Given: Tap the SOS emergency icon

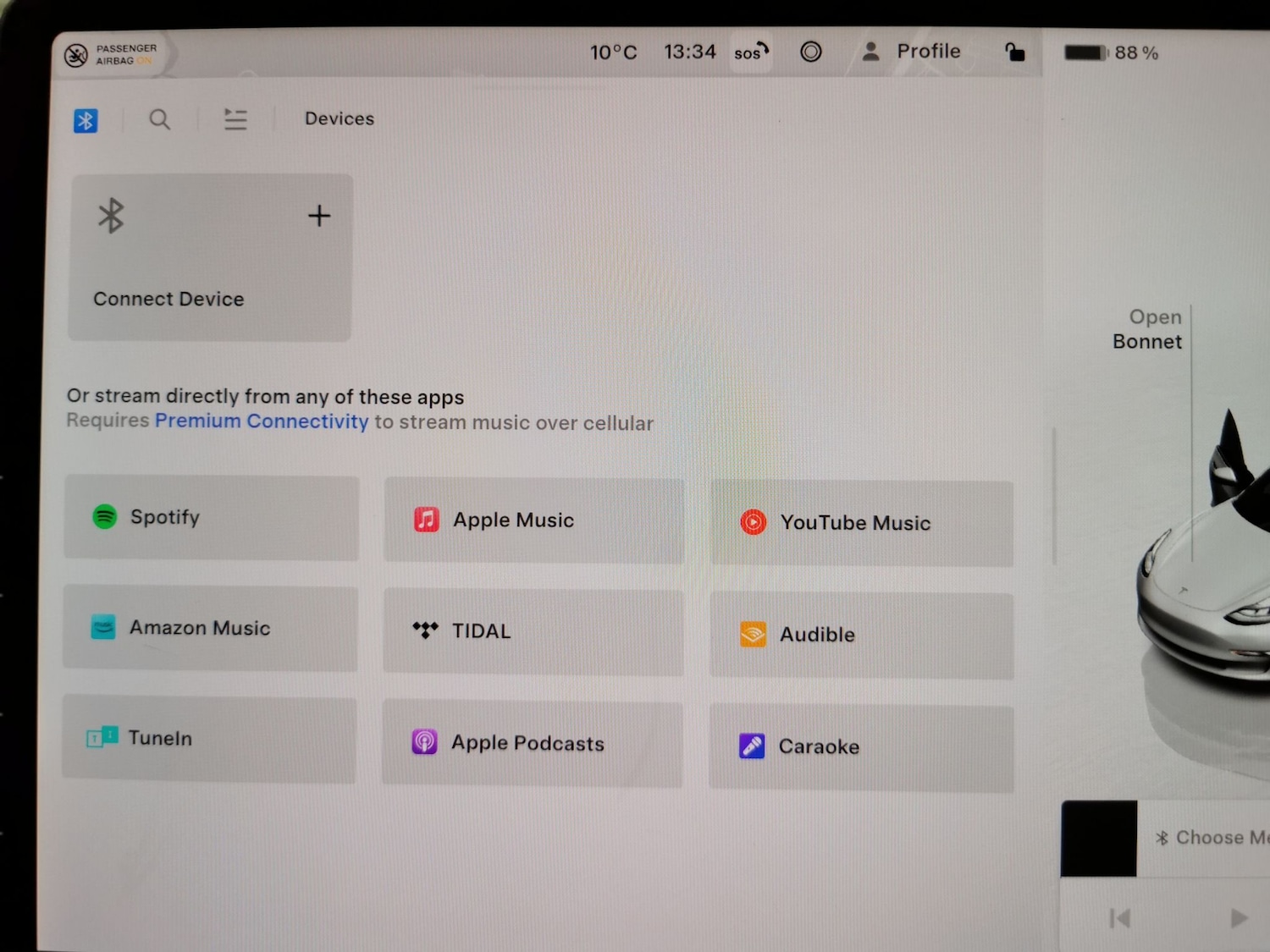Looking at the screenshot, I should click(751, 52).
